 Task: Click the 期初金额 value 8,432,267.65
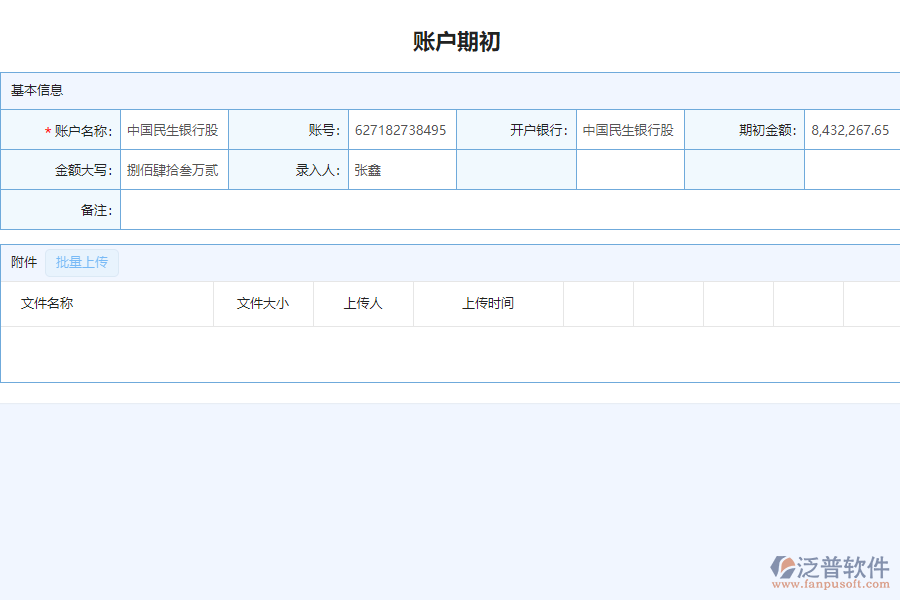[850, 130]
